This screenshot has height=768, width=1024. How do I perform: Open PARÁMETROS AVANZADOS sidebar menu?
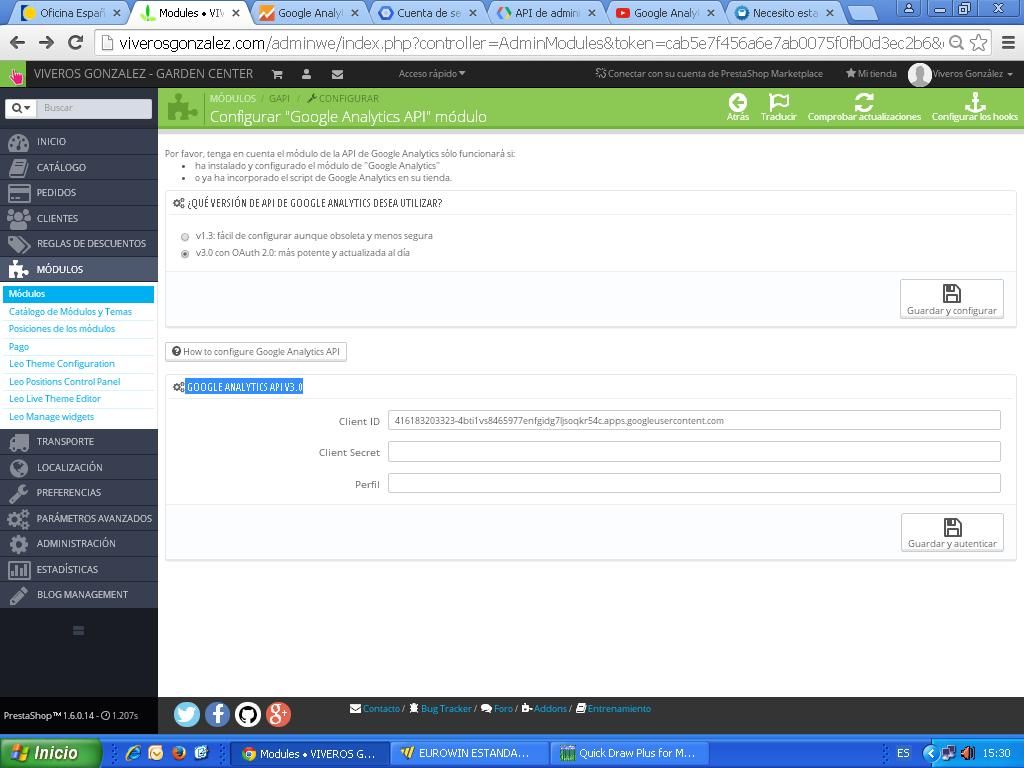click(x=78, y=518)
